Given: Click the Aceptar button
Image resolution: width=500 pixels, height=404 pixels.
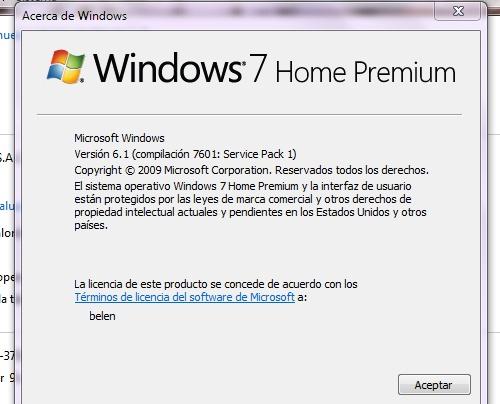Looking at the screenshot, I should [434, 385].
